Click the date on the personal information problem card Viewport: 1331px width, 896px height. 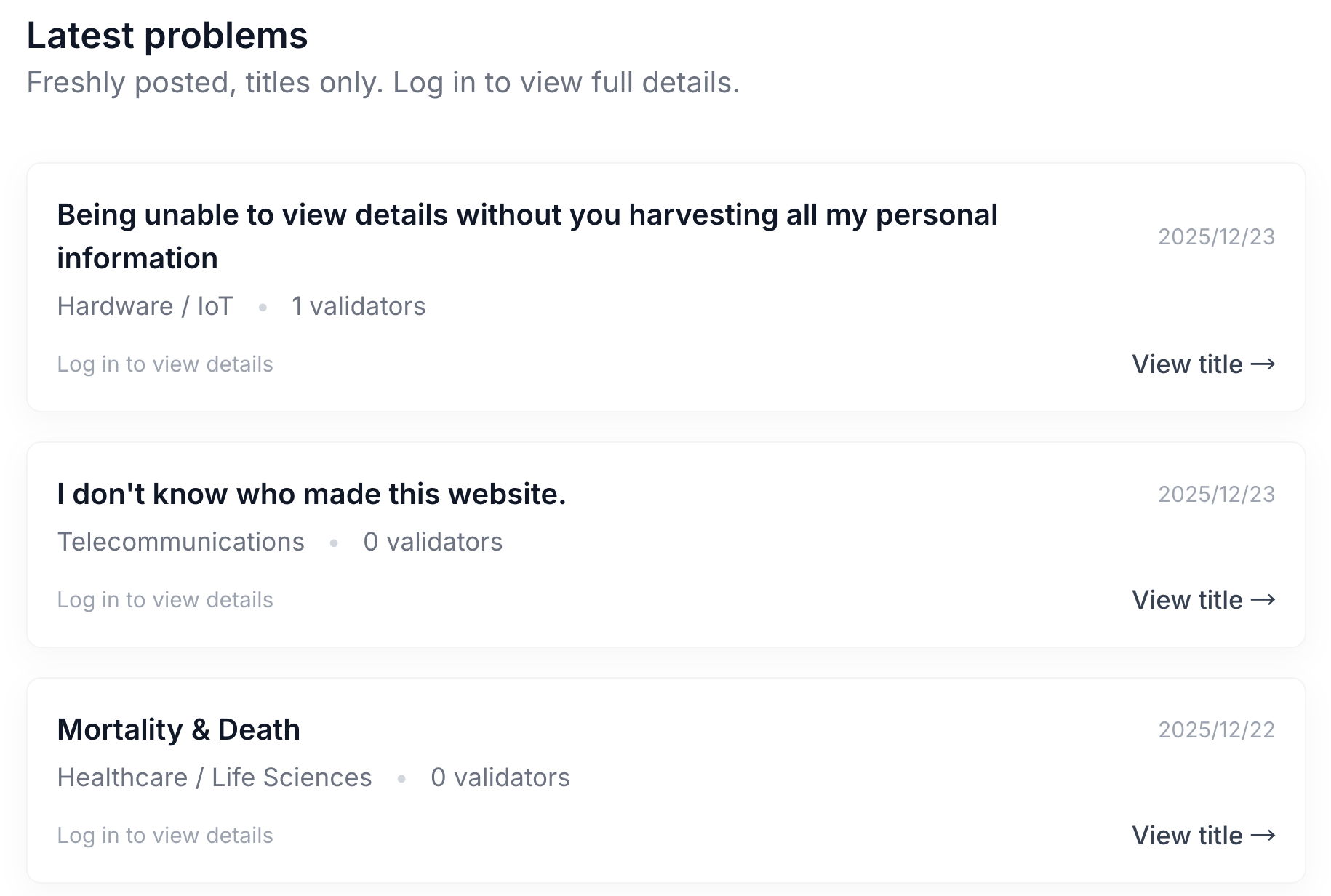(x=1216, y=236)
